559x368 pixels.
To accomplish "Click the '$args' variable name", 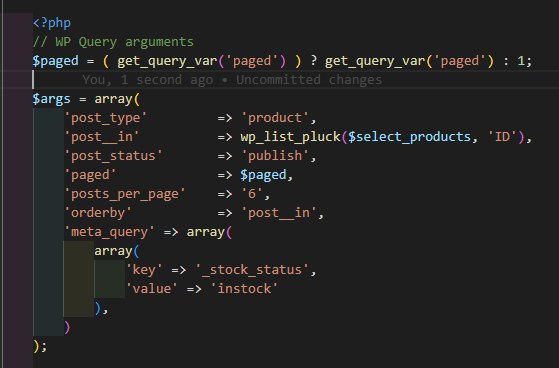I will [x=51, y=99].
